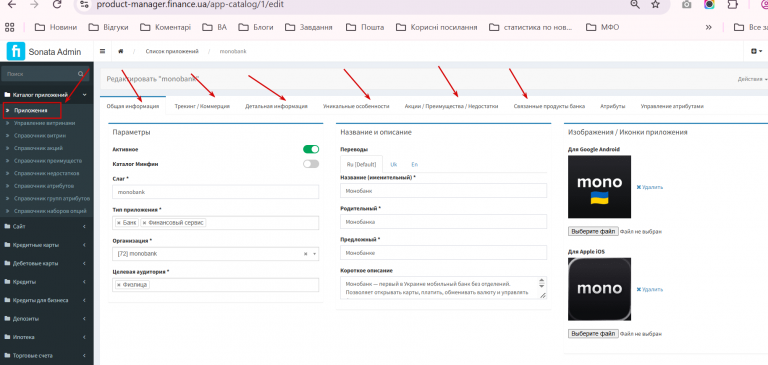Focus the Название (именительный) input field
Screen dimensions: 768x365
pyautogui.click(x=443, y=191)
